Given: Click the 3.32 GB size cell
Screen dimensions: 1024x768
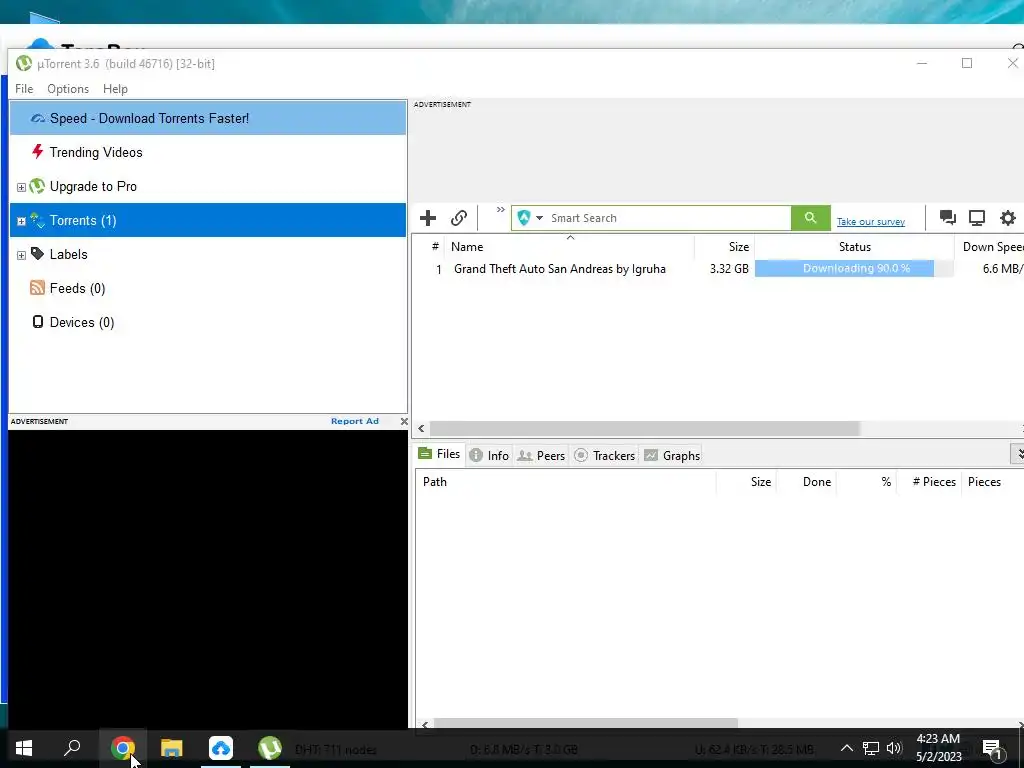Looking at the screenshot, I should point(729,268).
